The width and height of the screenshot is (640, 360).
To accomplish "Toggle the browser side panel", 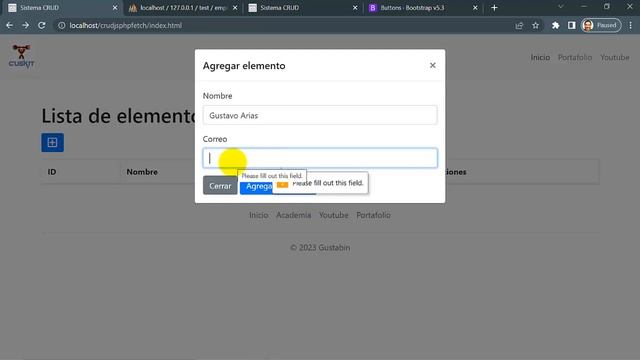I will 571,25.
